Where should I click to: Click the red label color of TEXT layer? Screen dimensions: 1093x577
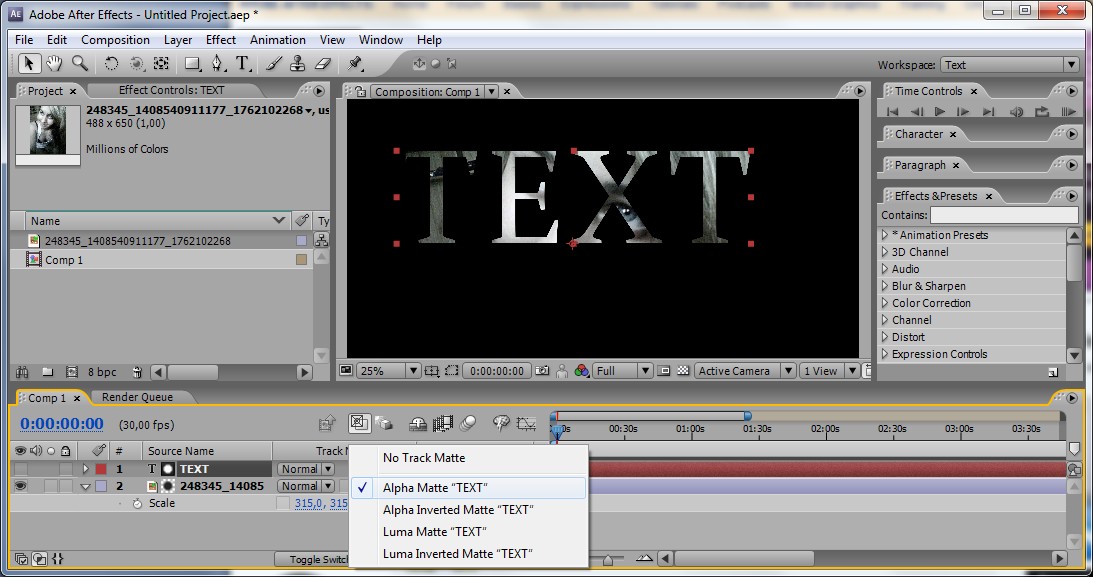(x=100, y=469)
